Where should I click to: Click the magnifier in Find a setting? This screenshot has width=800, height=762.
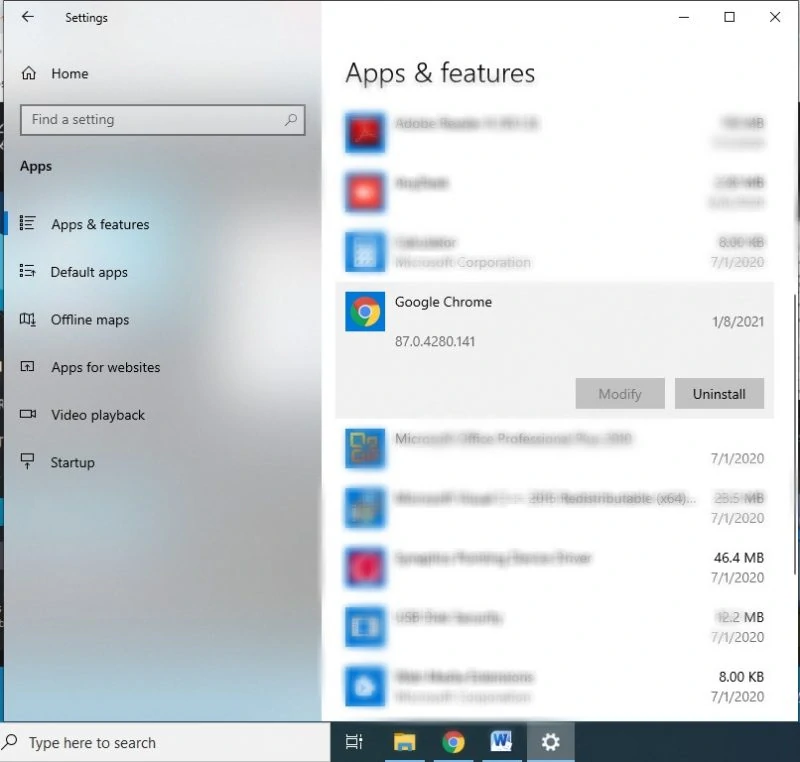(x=291, y=120)
